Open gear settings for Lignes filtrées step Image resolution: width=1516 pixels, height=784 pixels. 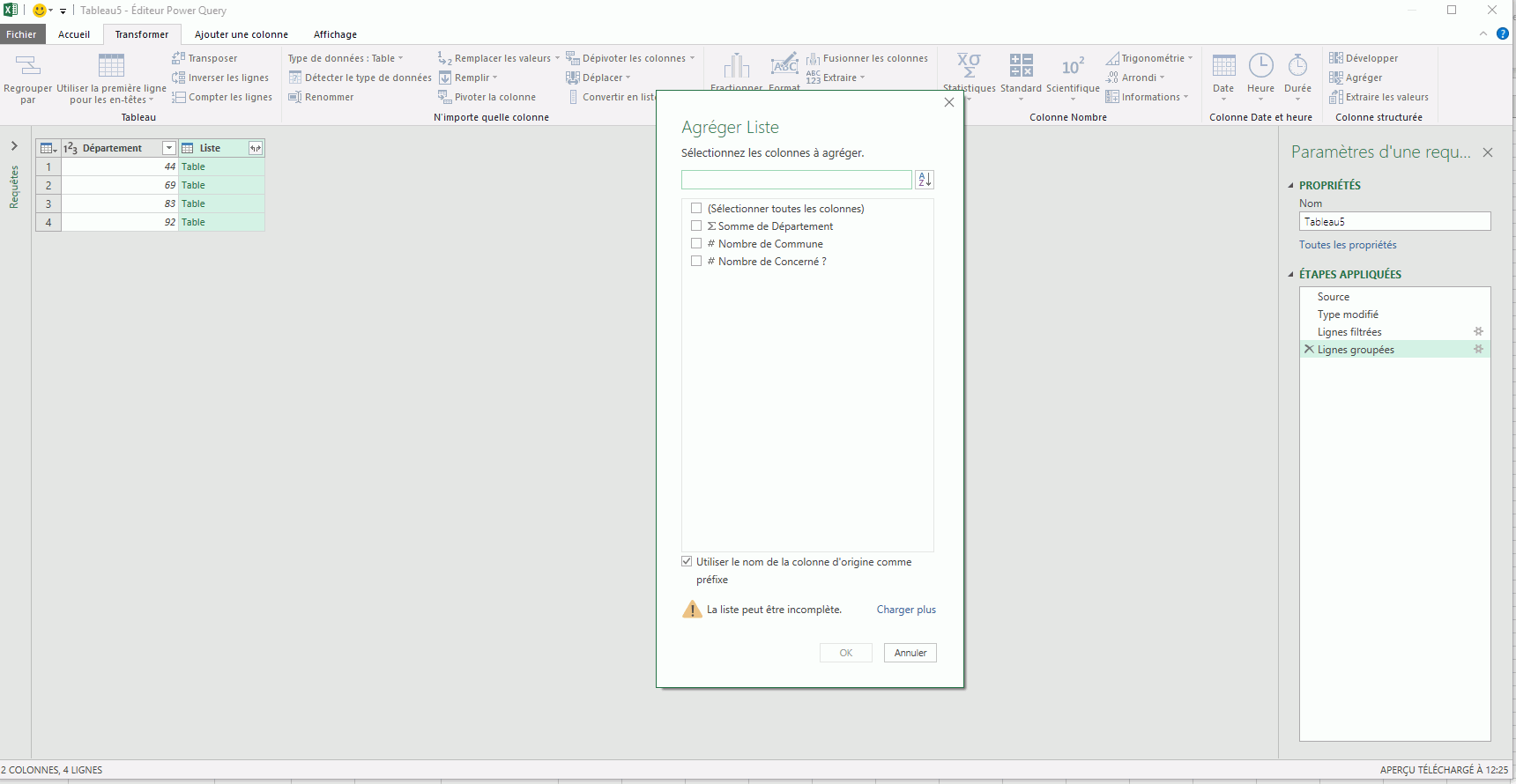pos(1478,332)
